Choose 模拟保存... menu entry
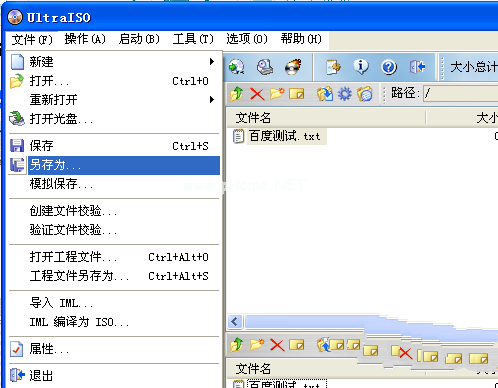 click(x=114, y=184)
